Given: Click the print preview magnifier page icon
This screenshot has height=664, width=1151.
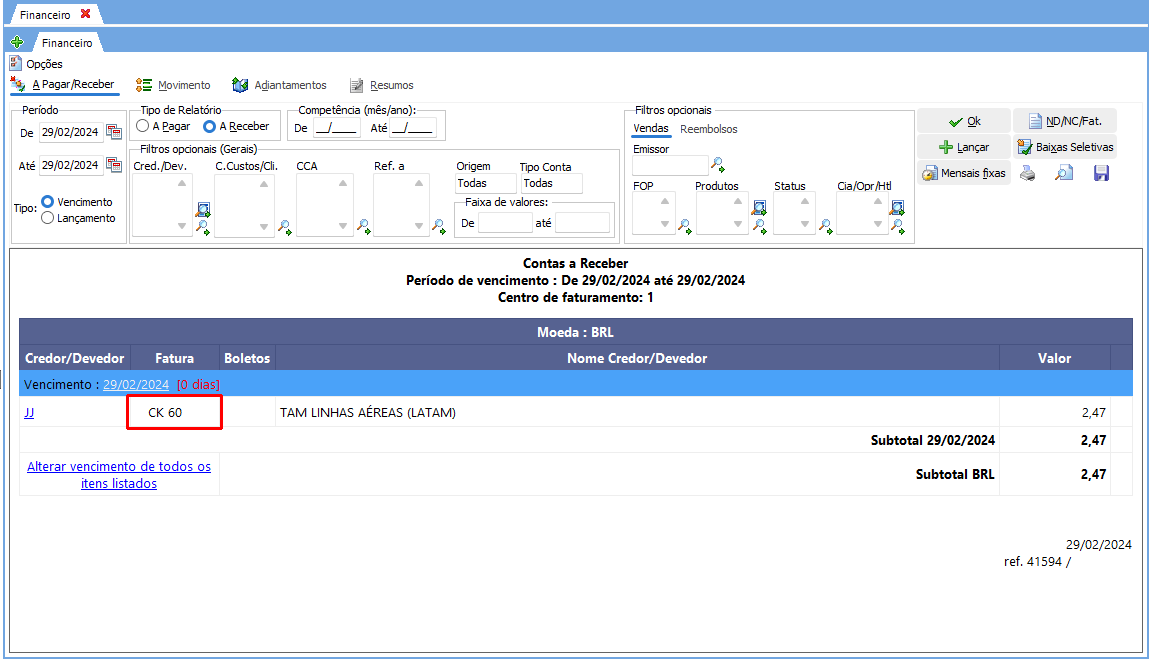Looking at the screenshot, I should [x=1064, y=173].
